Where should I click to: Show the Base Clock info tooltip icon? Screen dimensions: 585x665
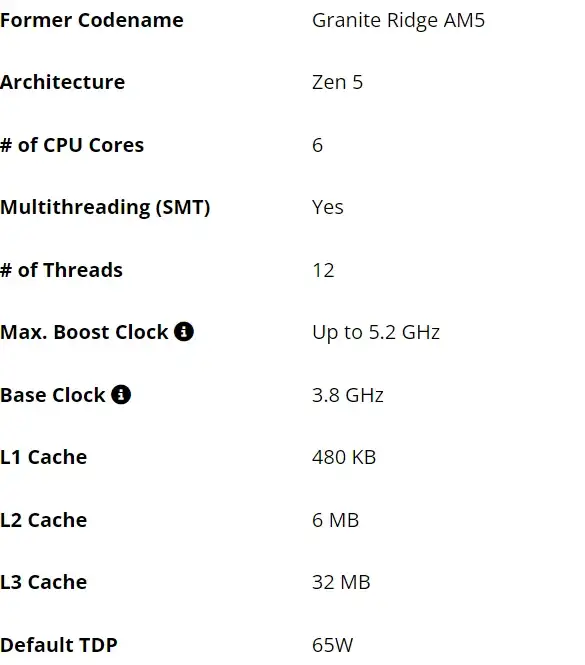pos(121,394)
